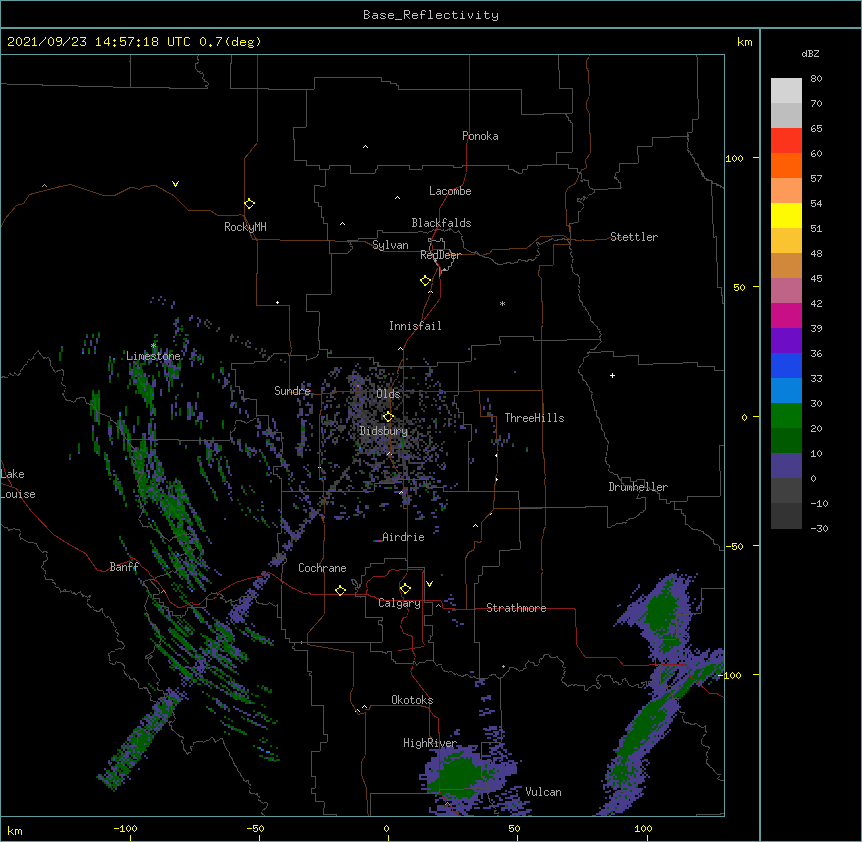Click the Blackfalds label
This screenshot has width=862, height=842.
pos(441,223)
